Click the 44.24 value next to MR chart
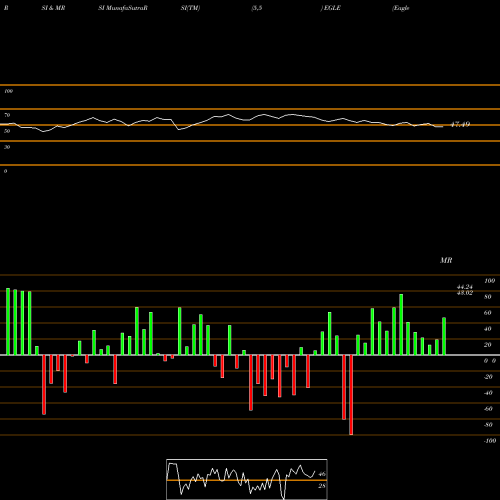The width and height of the screenshot is (500, 500). [465, 287]
